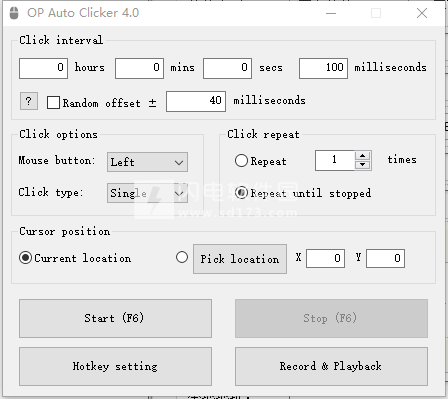Screen dimensions: 448x399
Task: Click the X coordinate field
Action: pos(325,258)
